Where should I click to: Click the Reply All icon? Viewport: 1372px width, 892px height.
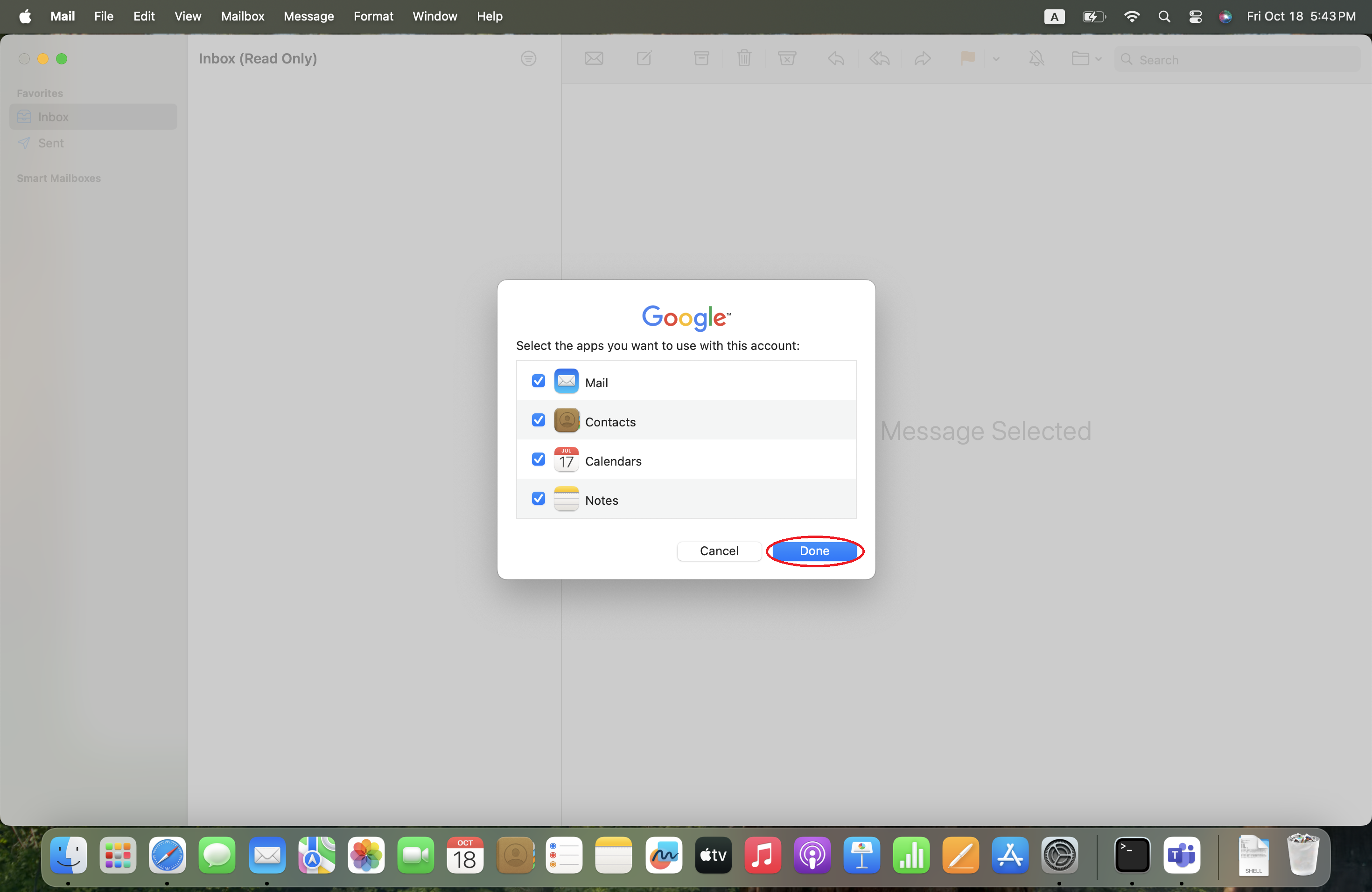(x=879, y=58)
